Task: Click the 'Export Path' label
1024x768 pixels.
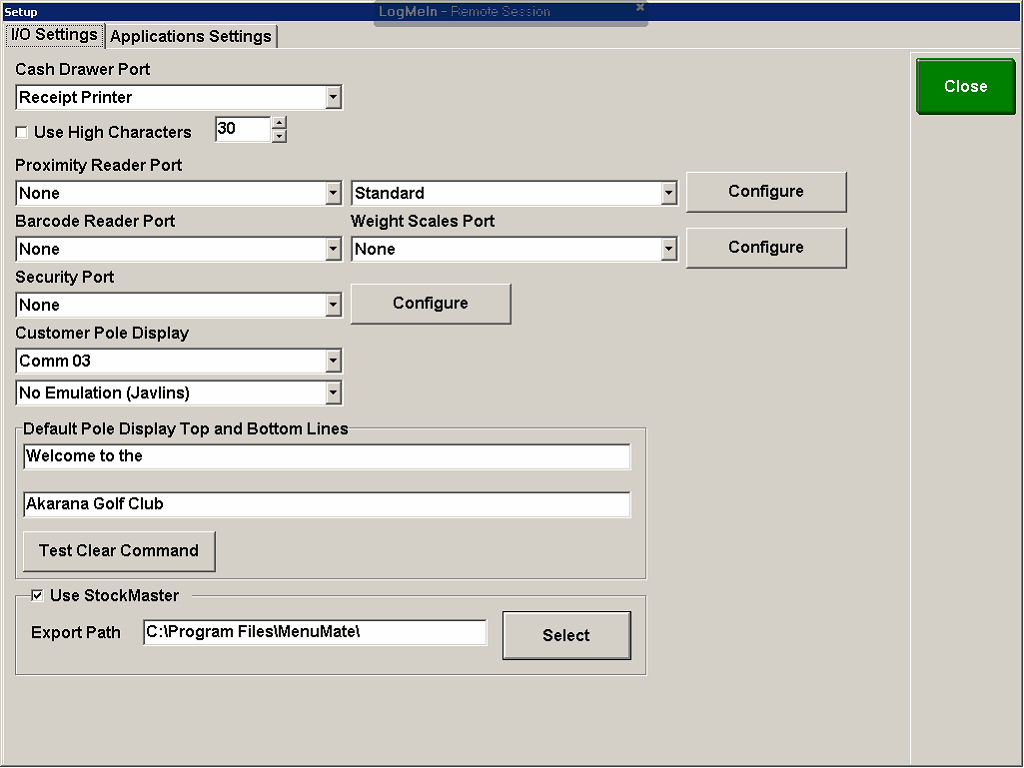Action: point(76,633)
